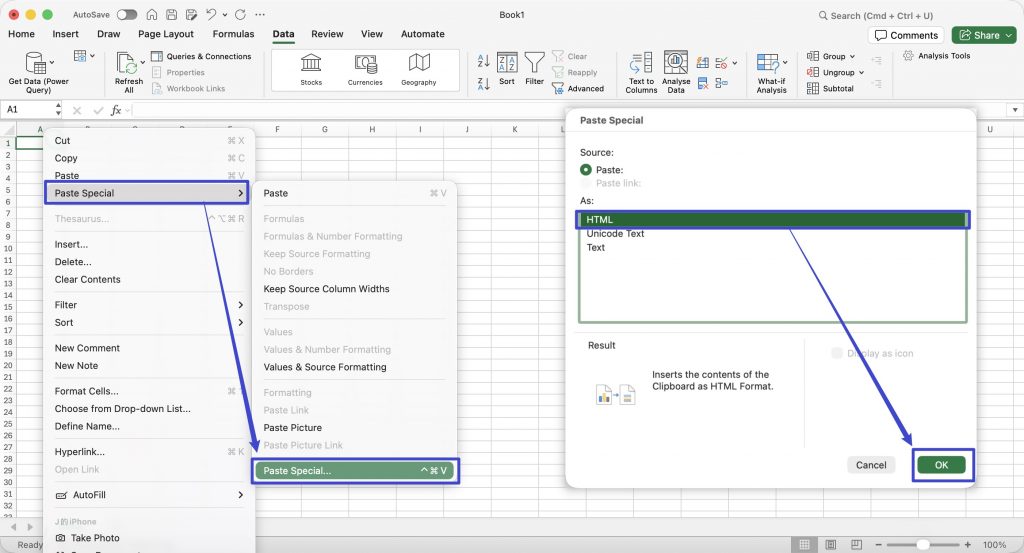Viewport: 1024px width, 553px height.
Task: Open the Sort dialog from the ribbon
Action: (507, 69)
